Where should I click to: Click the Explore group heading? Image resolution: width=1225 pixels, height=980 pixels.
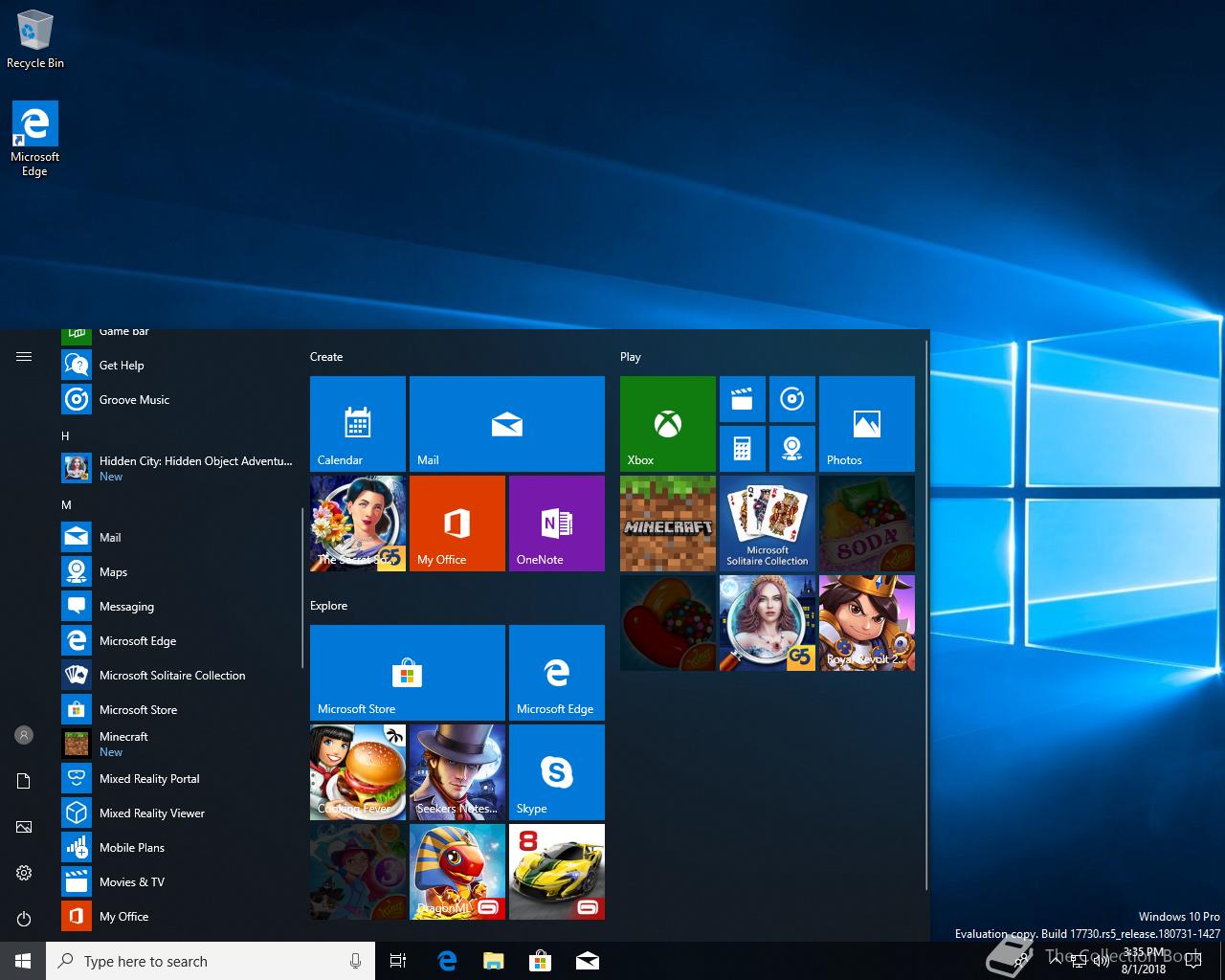click(x=328, y=606)
